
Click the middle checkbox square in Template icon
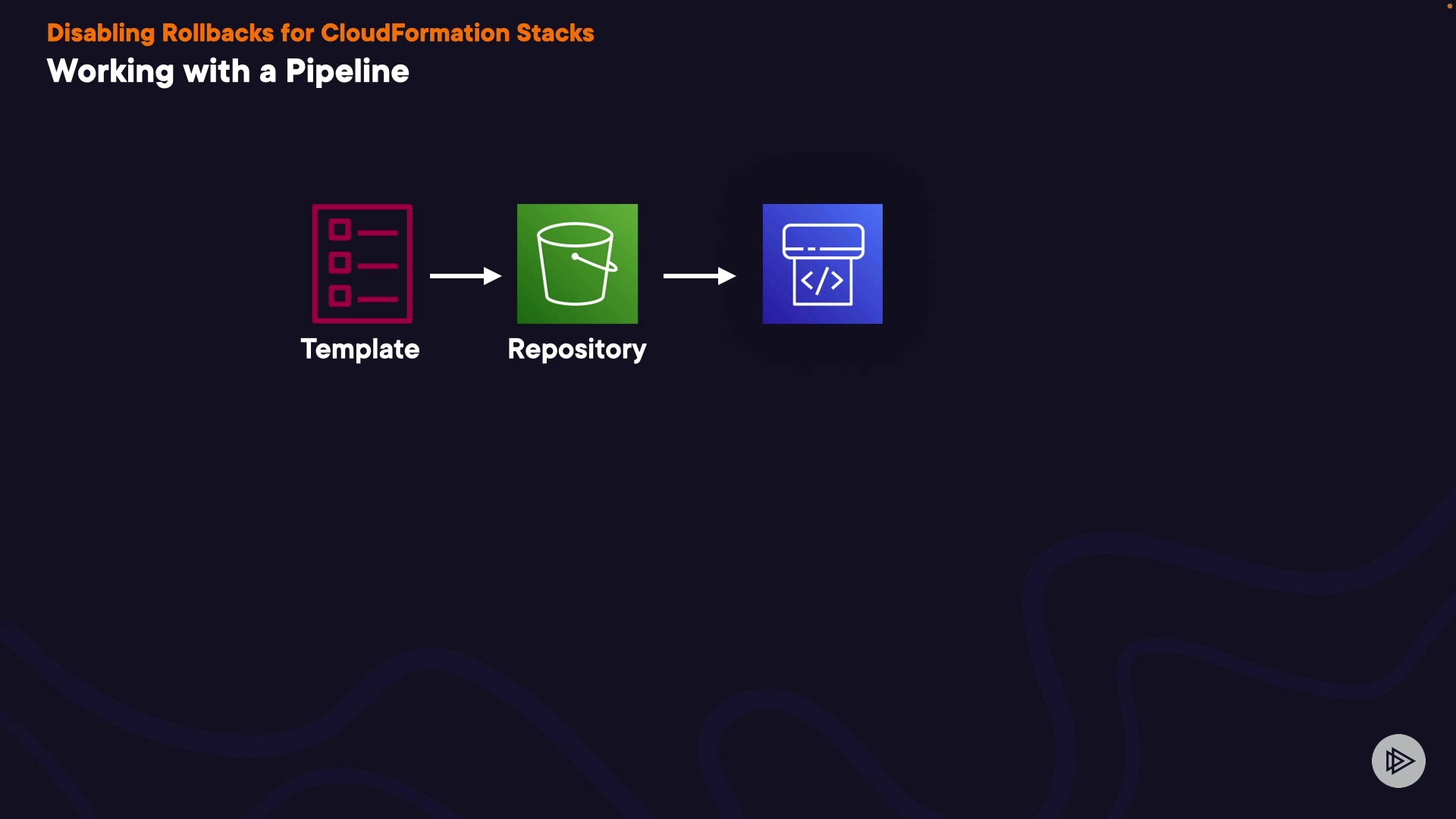click(x=340, y=262)
